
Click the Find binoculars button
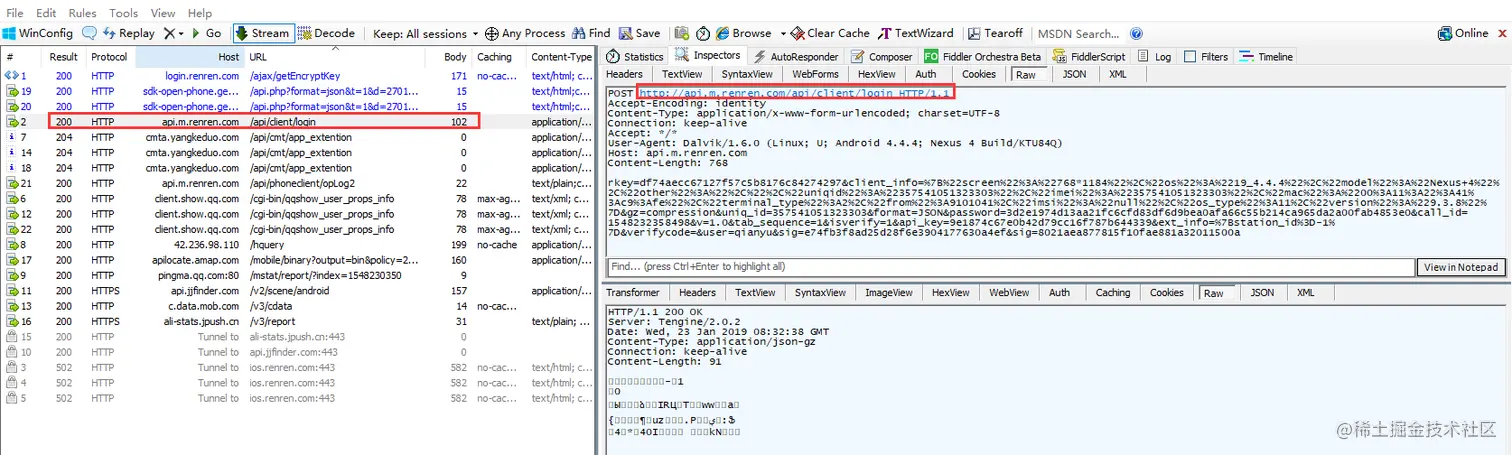[592, 33]
